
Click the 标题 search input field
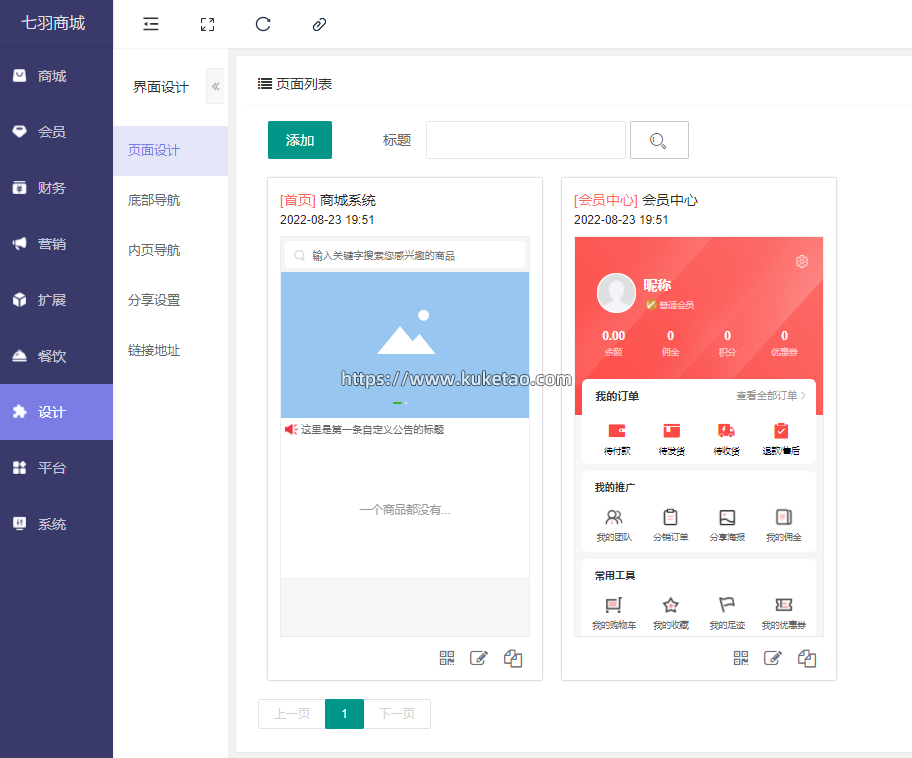(525, 140)
